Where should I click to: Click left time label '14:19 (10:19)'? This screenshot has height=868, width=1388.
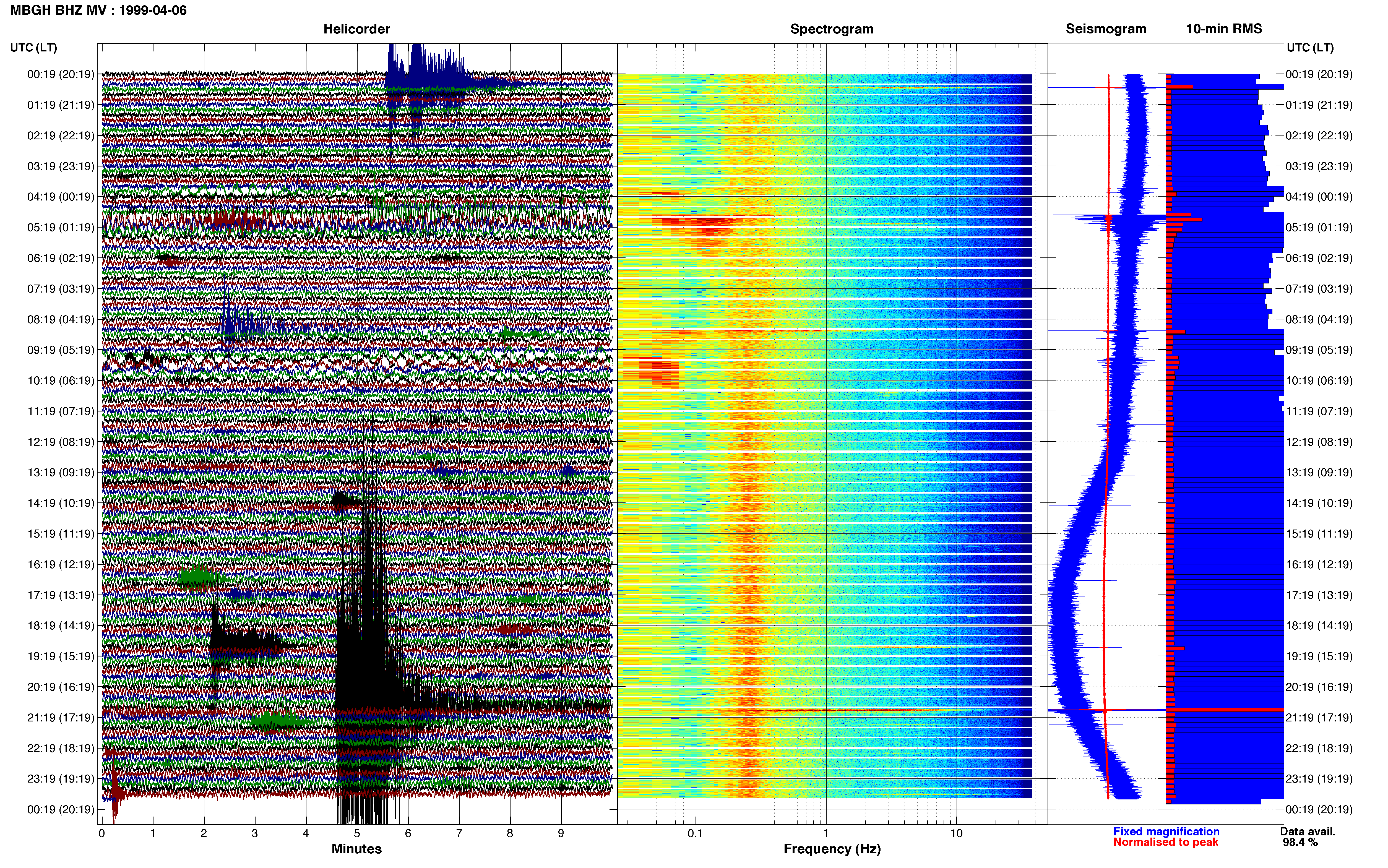coord(61,503)
